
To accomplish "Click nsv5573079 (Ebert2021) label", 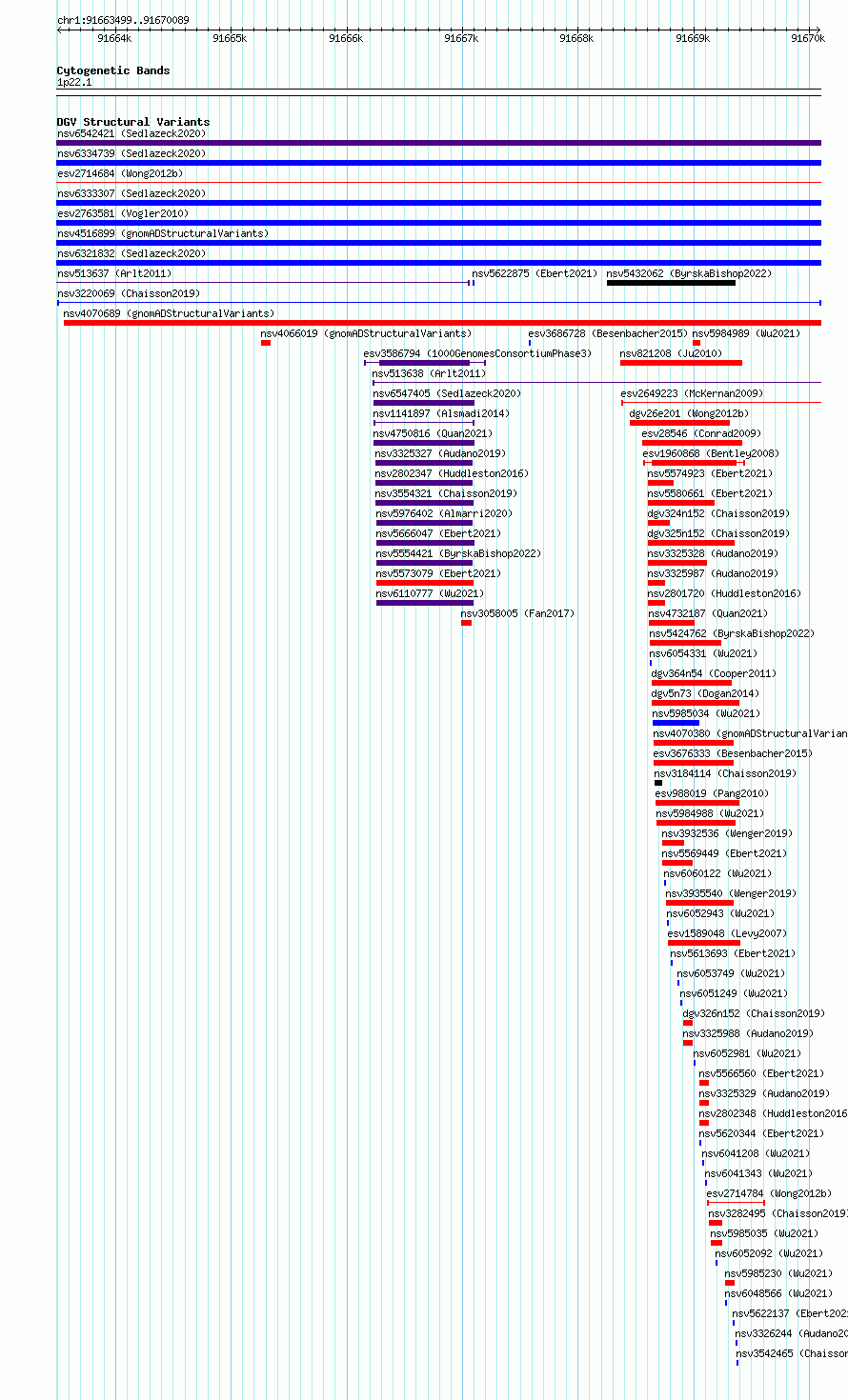I will tap(438, 574).
